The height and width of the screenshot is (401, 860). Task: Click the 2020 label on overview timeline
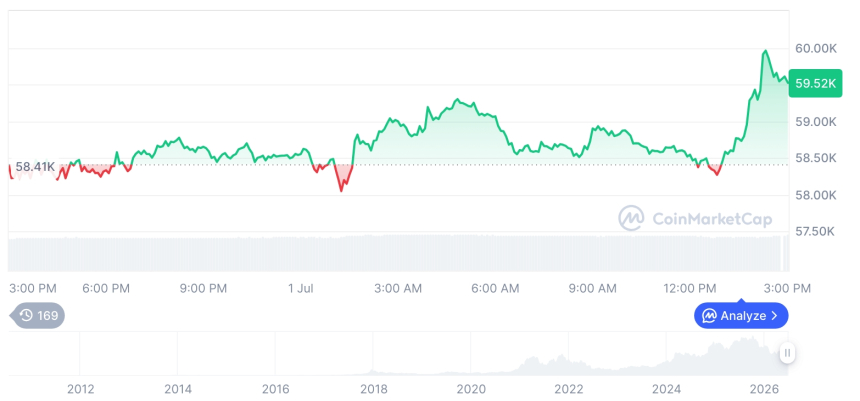pyautogui.click(x=471, y=389)
